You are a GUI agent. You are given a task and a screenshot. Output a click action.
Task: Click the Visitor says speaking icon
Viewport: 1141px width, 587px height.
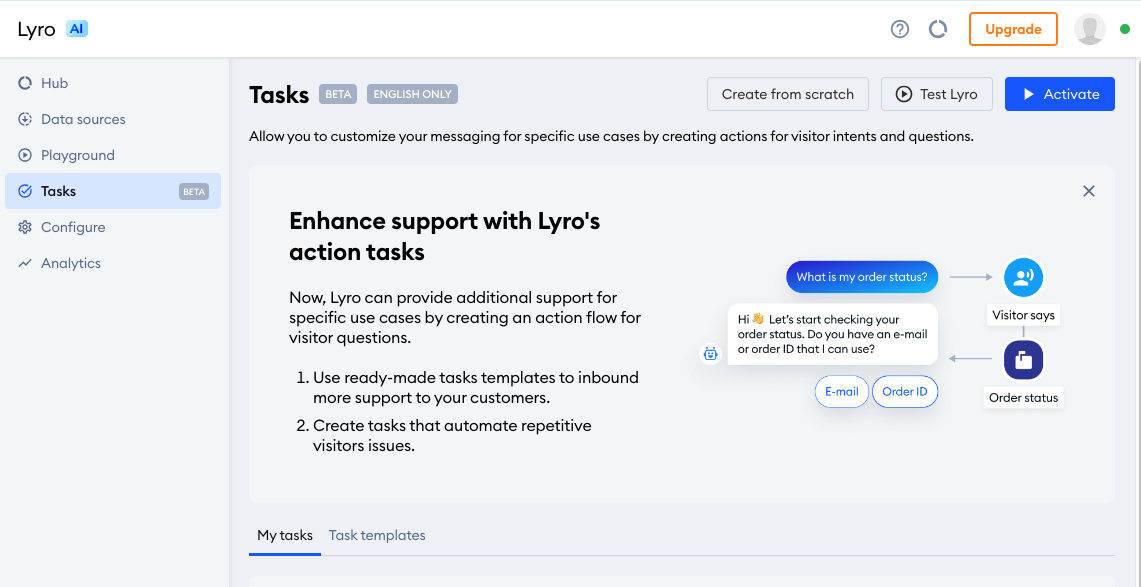pos(1023,277)
